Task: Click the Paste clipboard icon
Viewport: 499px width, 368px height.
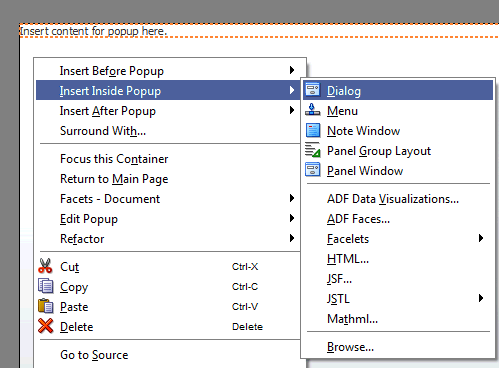Action: (x=45, y=306)
